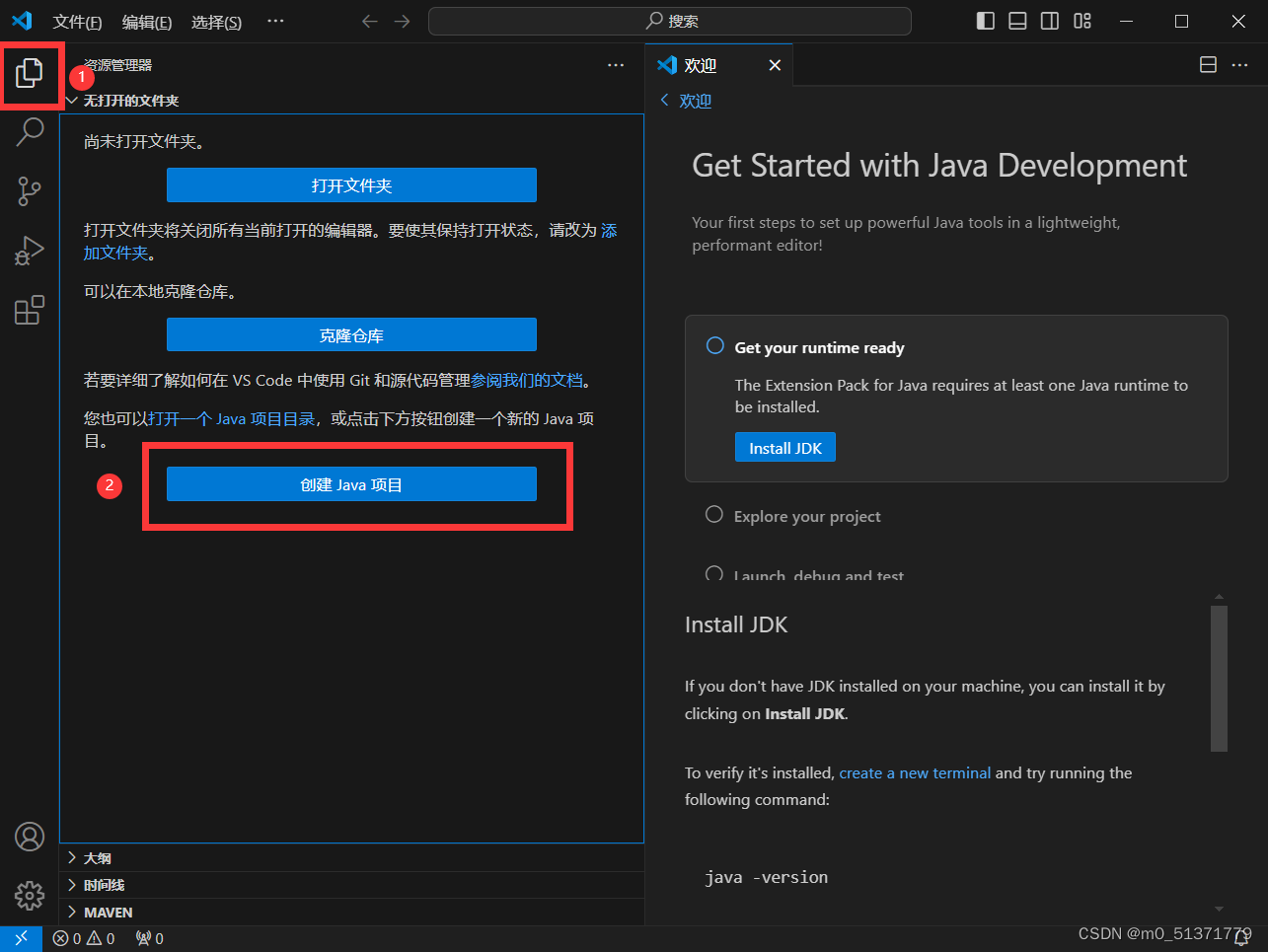
Task: Open the Manage gear icon
Action: pyautogui.click(x=30, y=896)
